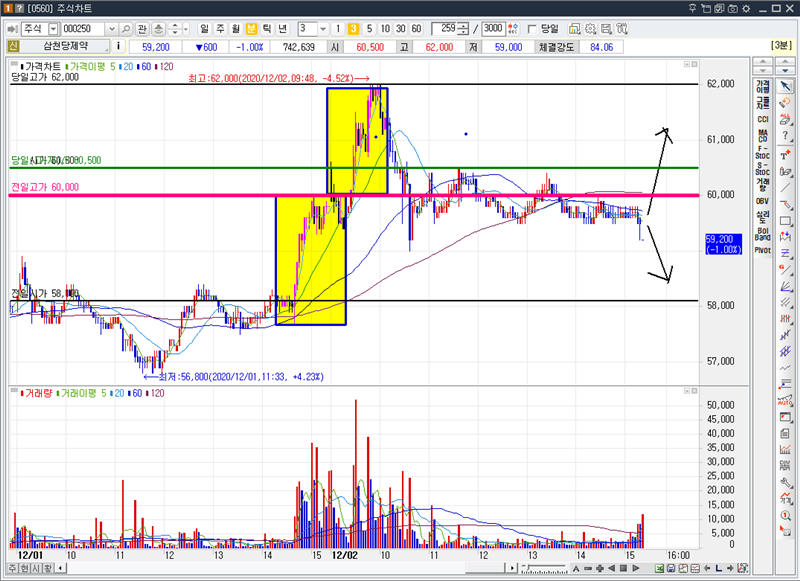Select 년 yearly period

click(283, 29)
